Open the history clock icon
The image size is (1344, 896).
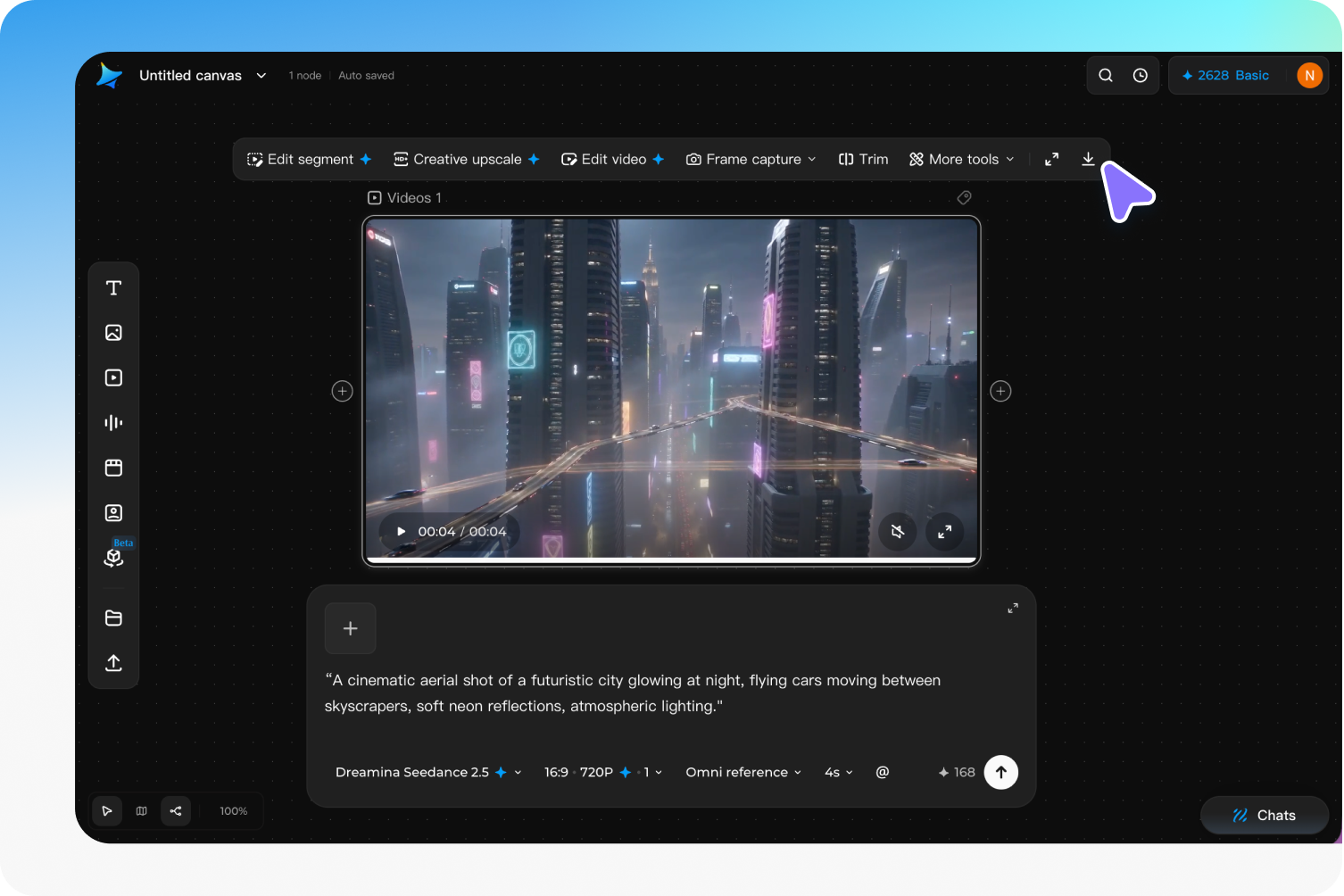pos(1141,75)
